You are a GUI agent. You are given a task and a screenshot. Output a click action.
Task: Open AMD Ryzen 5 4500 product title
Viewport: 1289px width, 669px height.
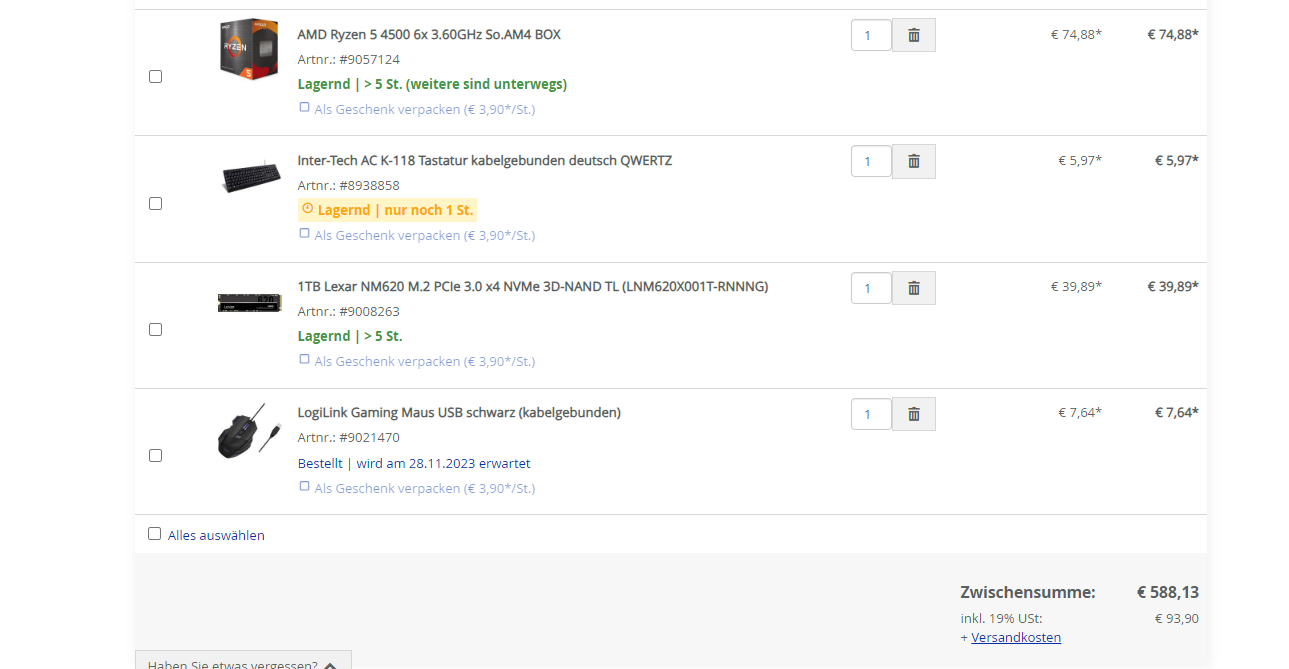point(429,34)
